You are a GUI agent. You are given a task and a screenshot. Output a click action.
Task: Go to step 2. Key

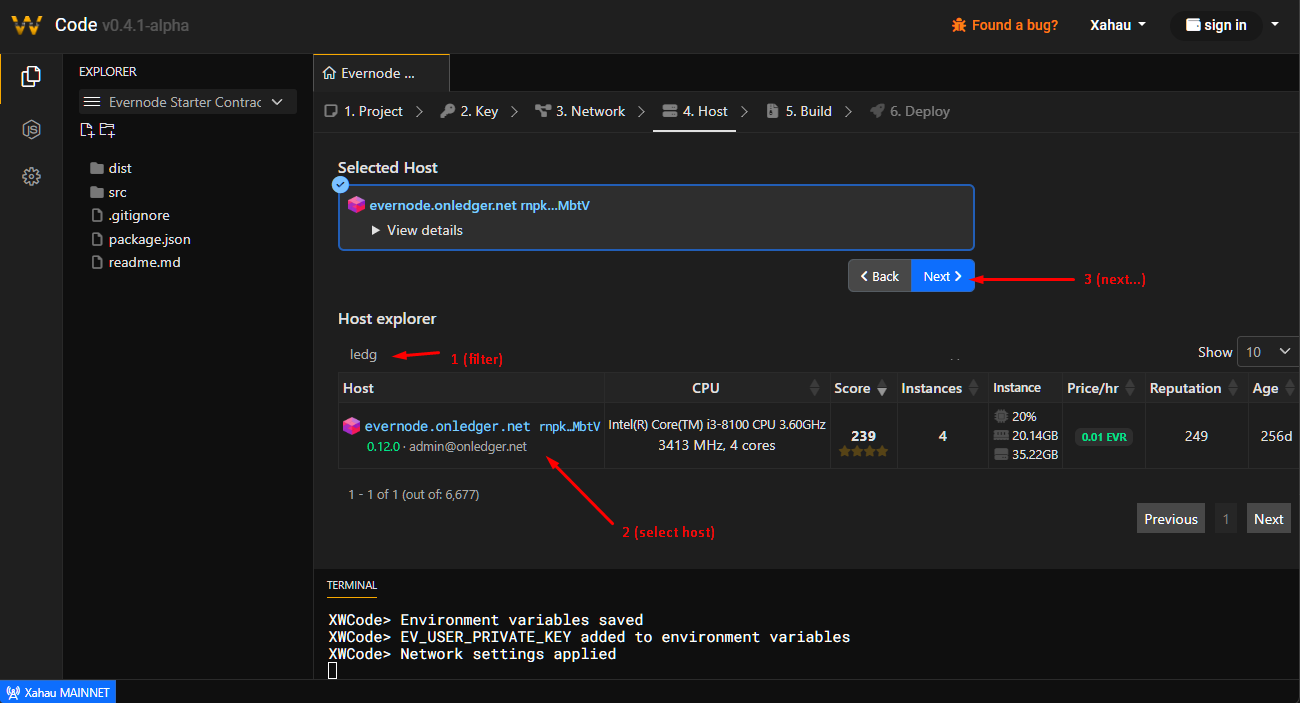coord(469,111)
